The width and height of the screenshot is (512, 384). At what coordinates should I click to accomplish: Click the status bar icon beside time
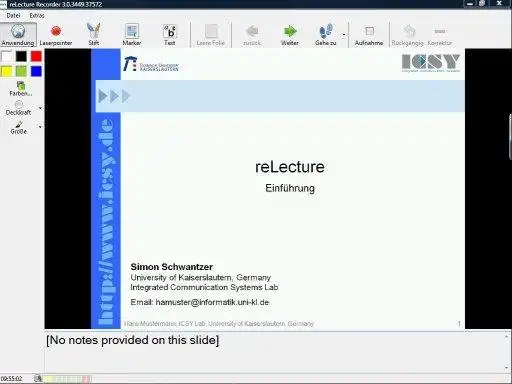click(x=38, y=378)
